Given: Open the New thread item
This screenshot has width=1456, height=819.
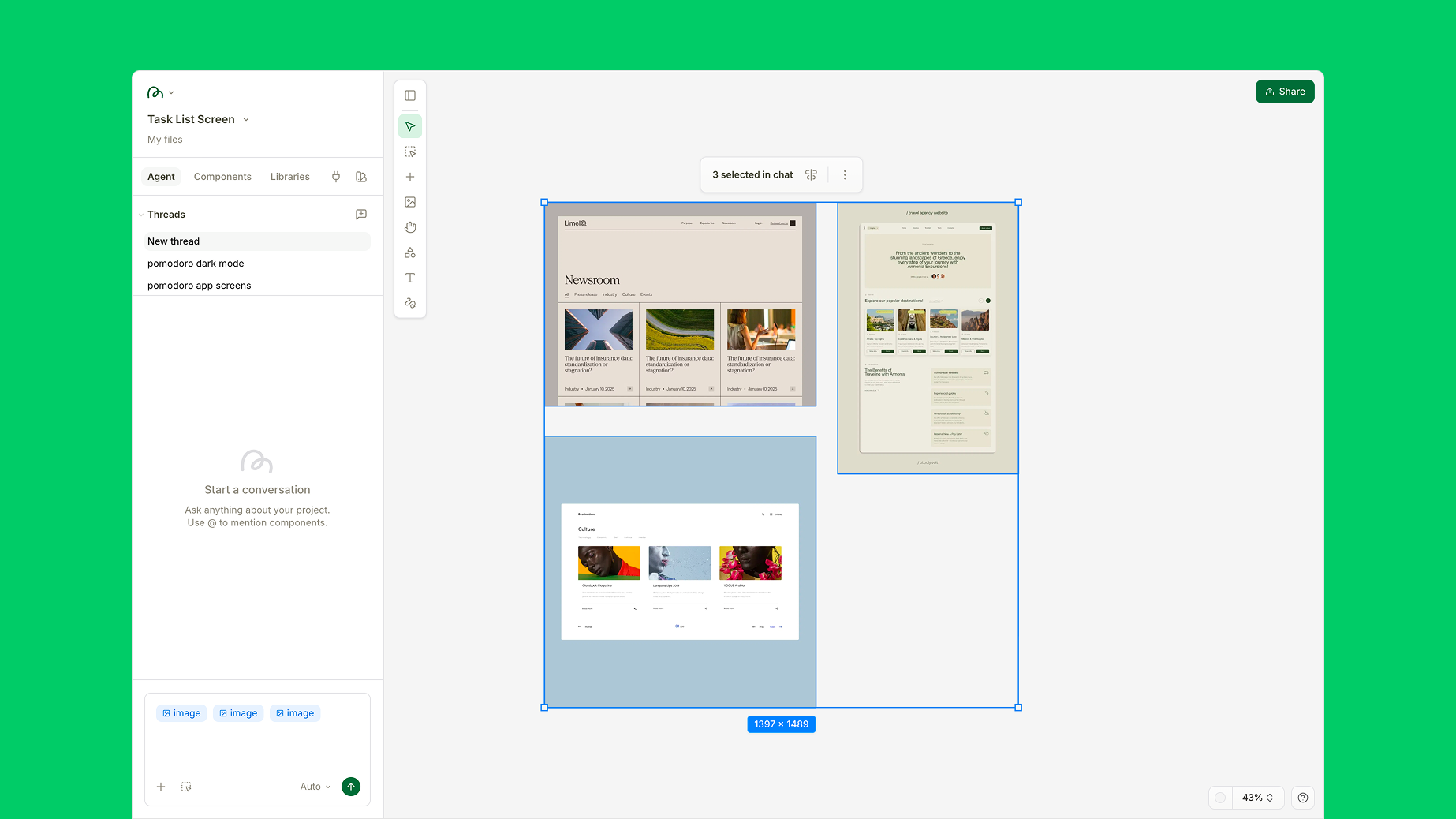Looking at the screenshot, I should click(257, 241).
